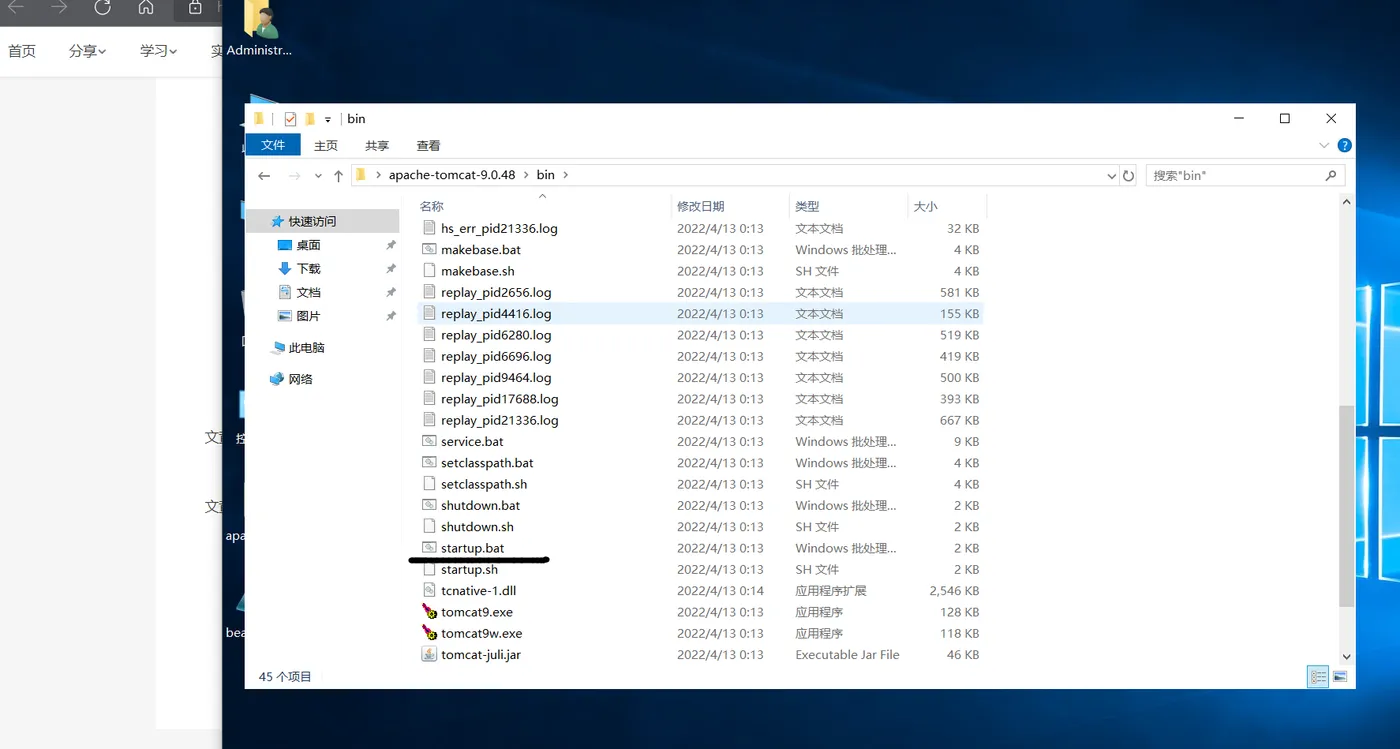Go back with the left arrow
Screen dimensions: 1400x749
pos(264,175)
